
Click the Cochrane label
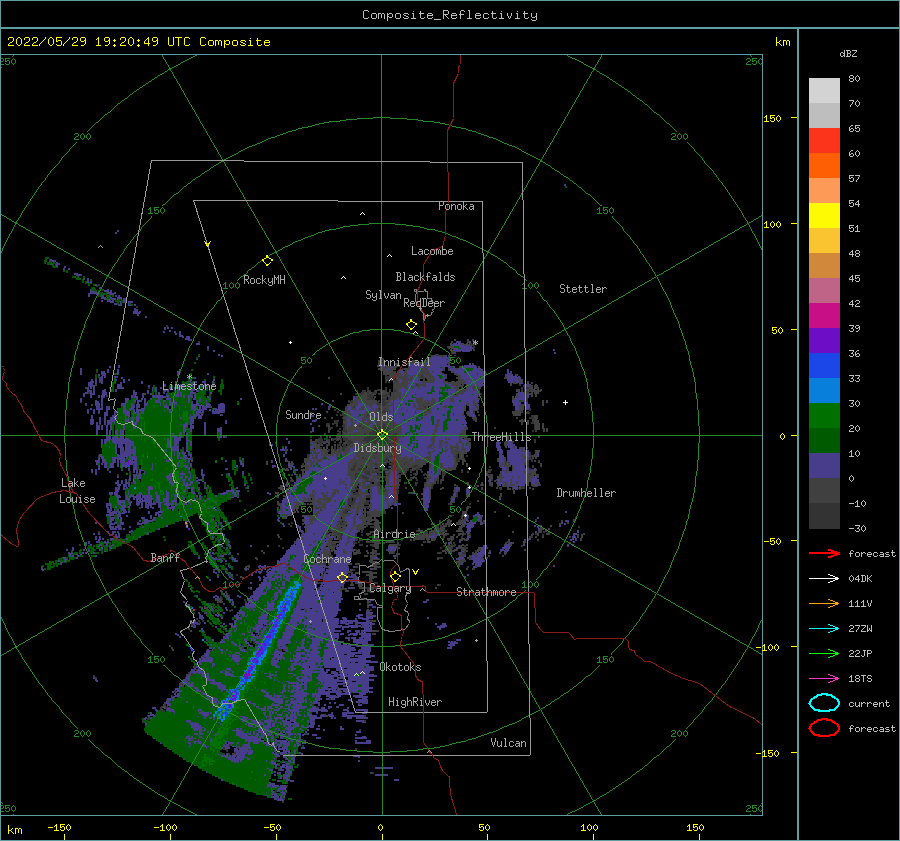click(327, 559)
